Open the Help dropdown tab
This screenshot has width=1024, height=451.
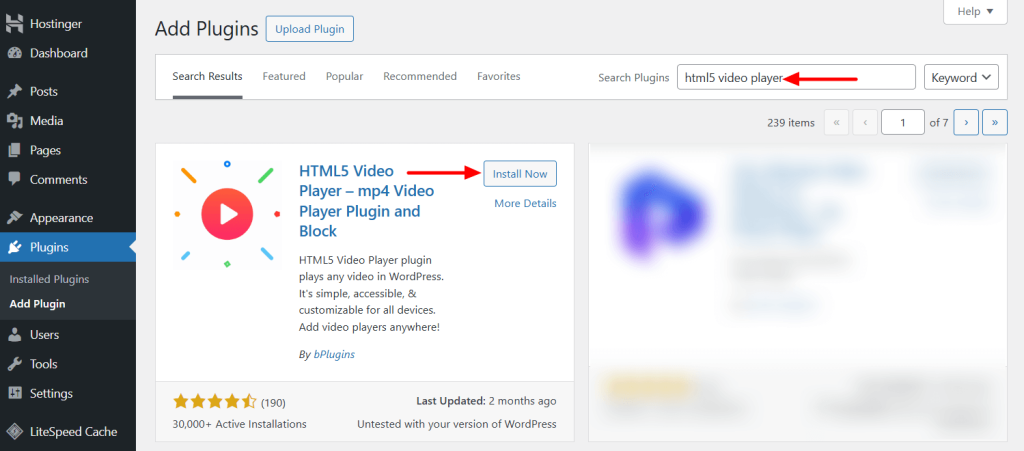tap(975, 12)
